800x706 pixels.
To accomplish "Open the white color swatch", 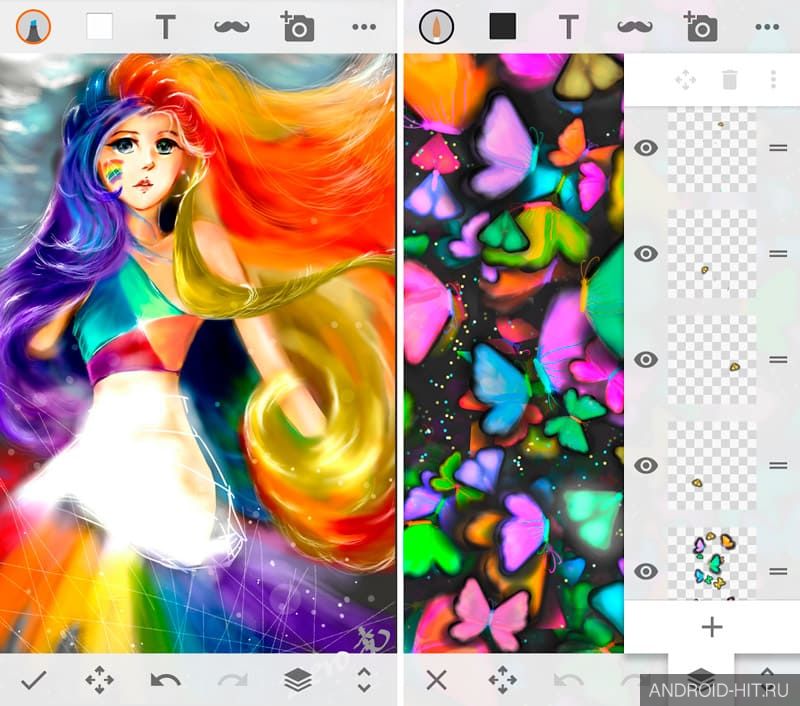I will (x=99, y=27).
